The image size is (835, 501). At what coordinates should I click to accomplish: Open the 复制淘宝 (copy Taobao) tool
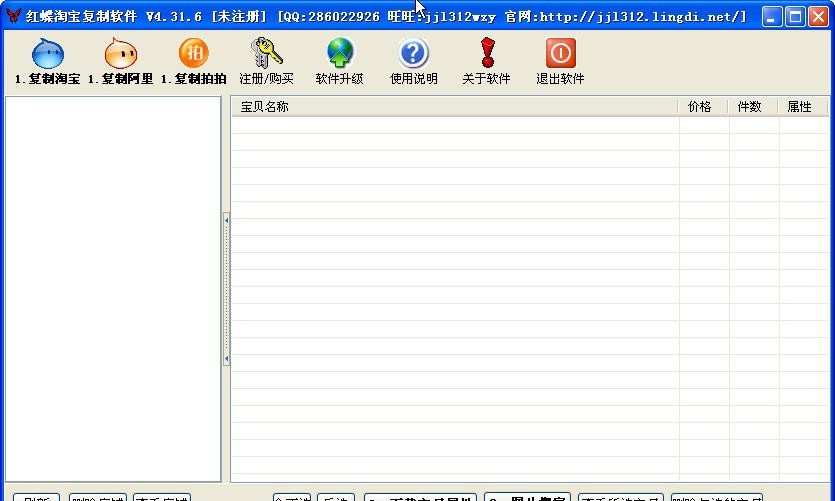point(48,61)
